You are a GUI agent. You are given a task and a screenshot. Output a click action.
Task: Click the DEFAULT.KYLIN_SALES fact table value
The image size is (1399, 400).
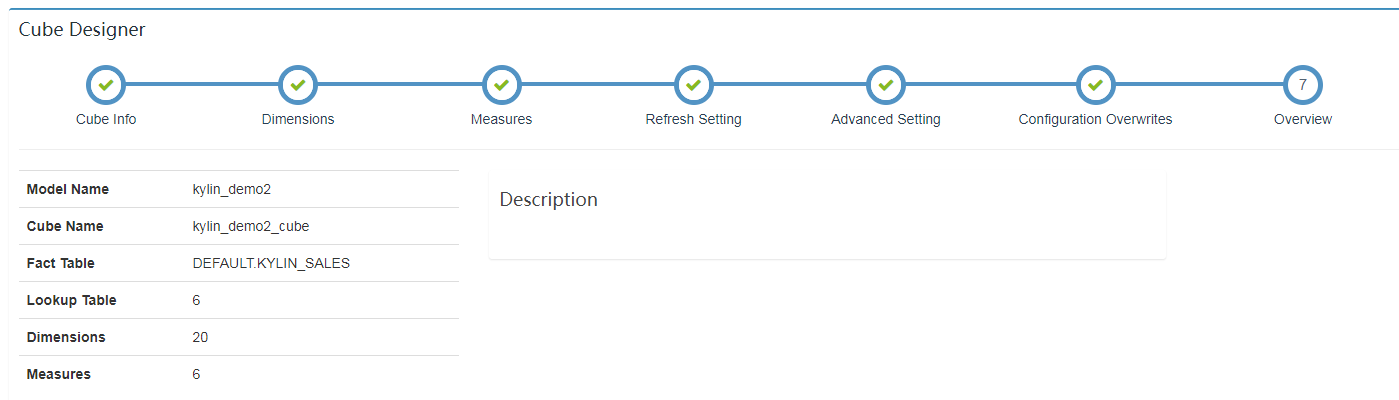[x=271, y=263]
